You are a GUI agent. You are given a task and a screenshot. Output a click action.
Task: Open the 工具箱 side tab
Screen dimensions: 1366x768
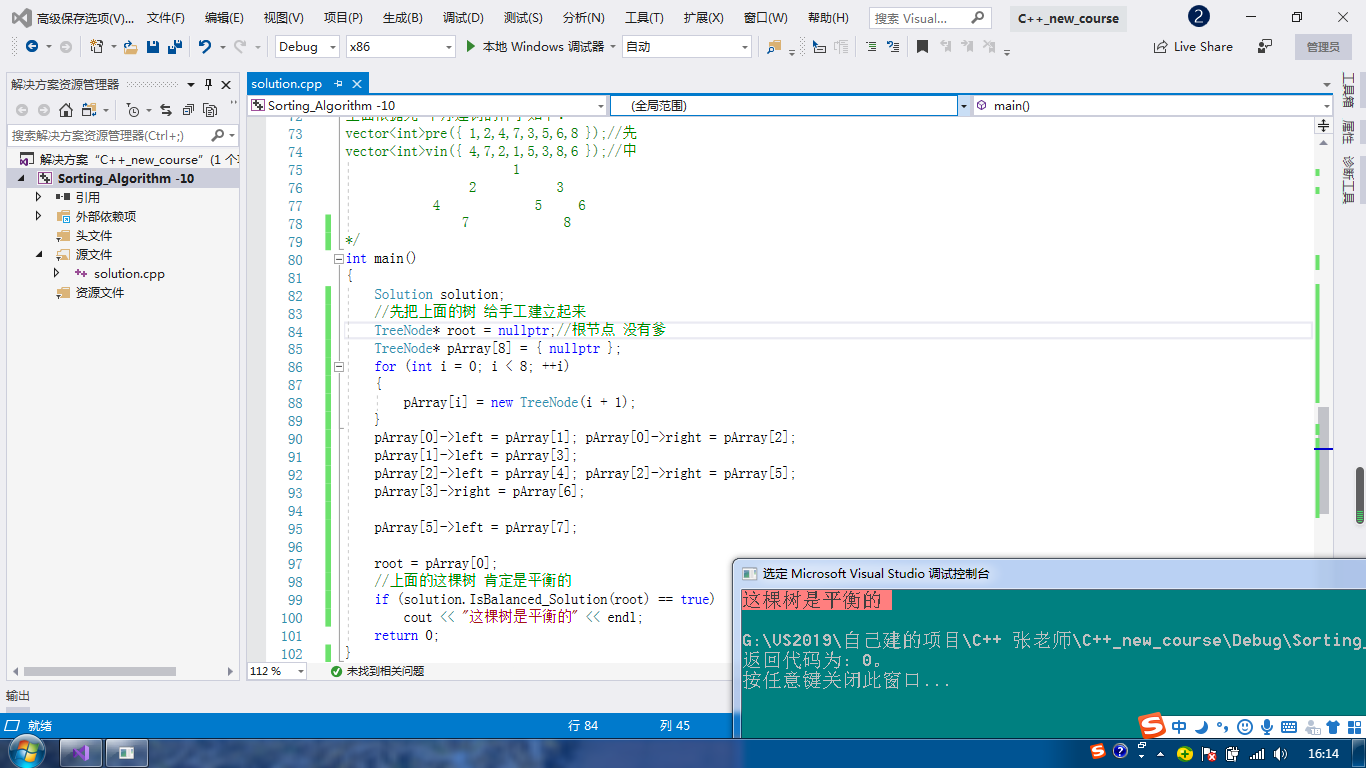(x=1348, y=90)
